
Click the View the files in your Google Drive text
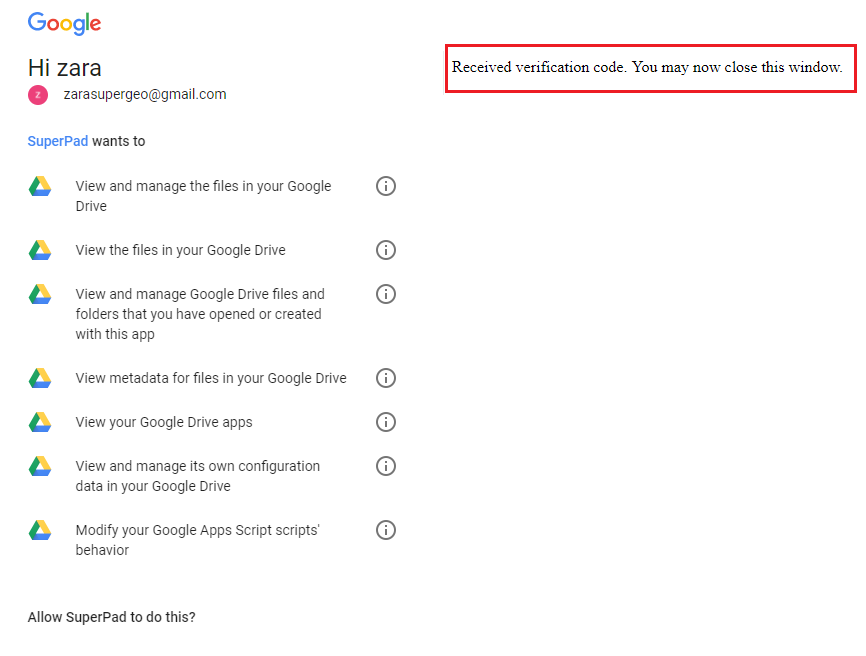181,250
